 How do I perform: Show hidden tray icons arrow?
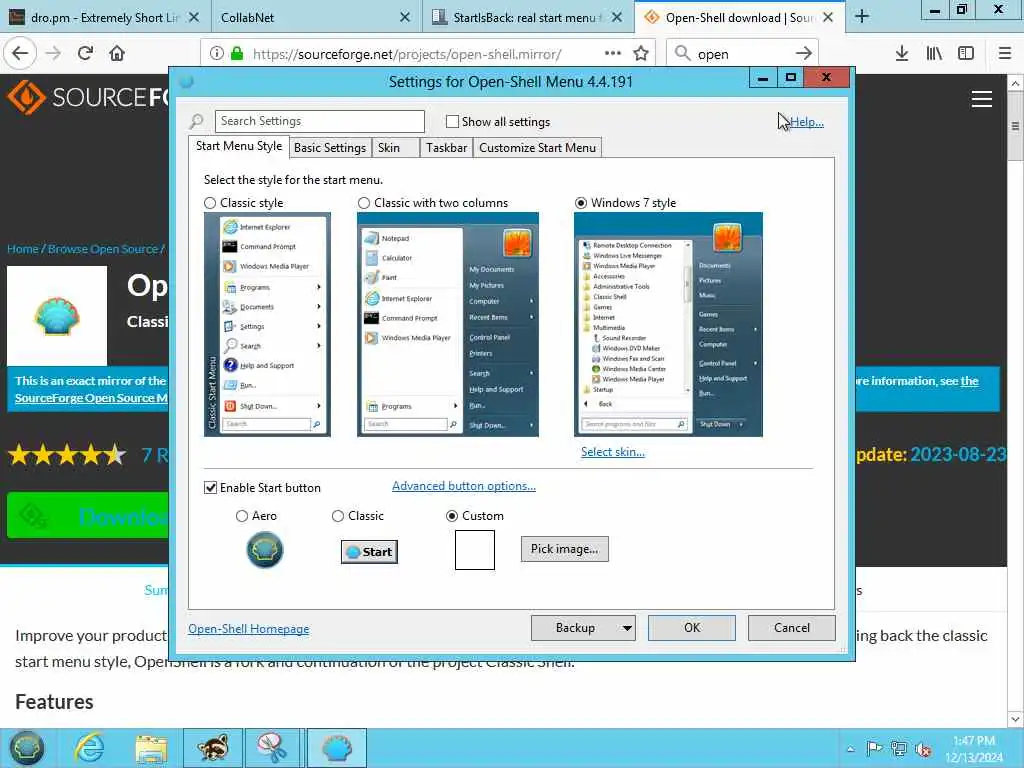click(x=850, y=748)
